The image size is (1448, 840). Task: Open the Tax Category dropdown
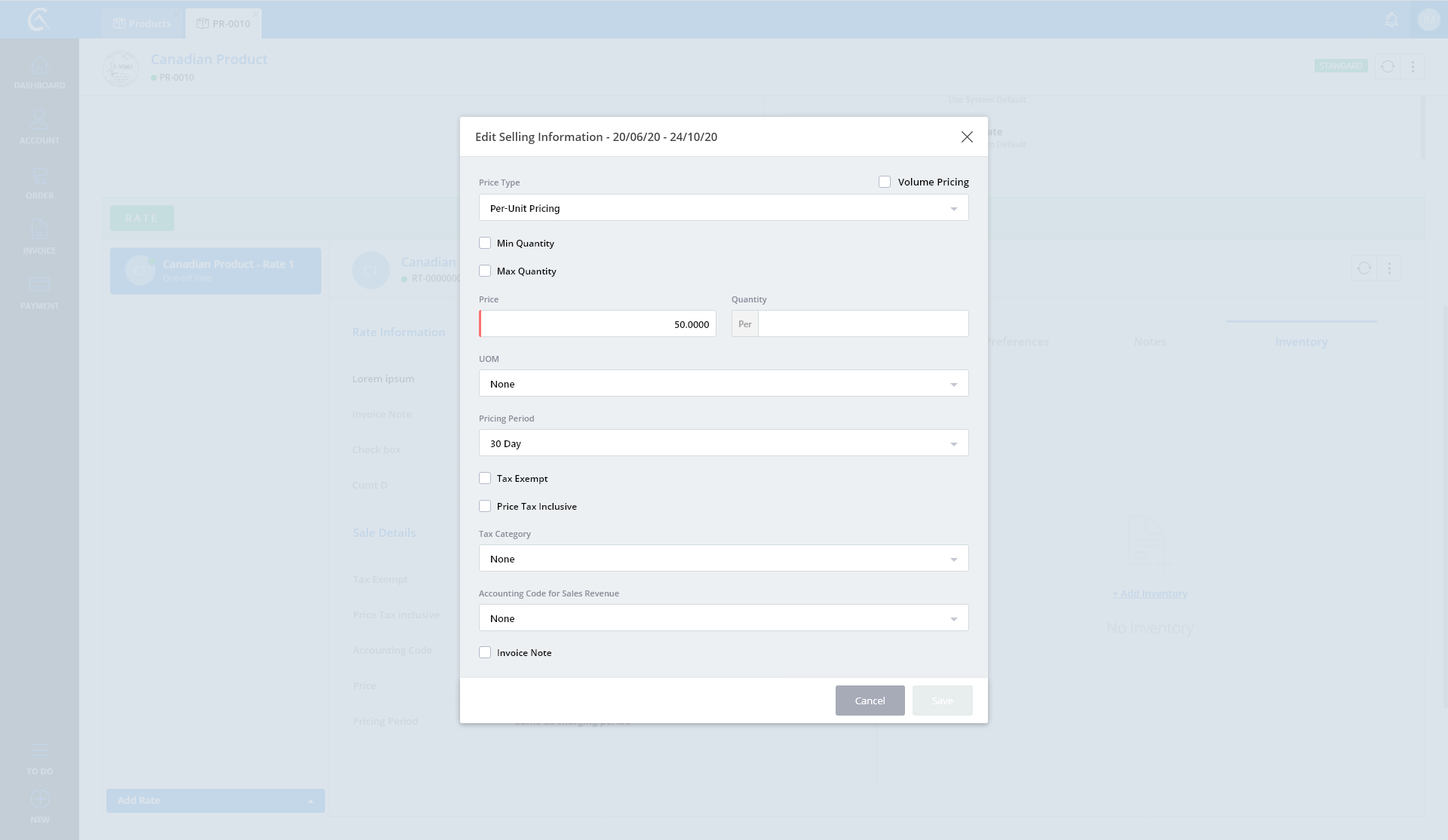tap(723, 559)
